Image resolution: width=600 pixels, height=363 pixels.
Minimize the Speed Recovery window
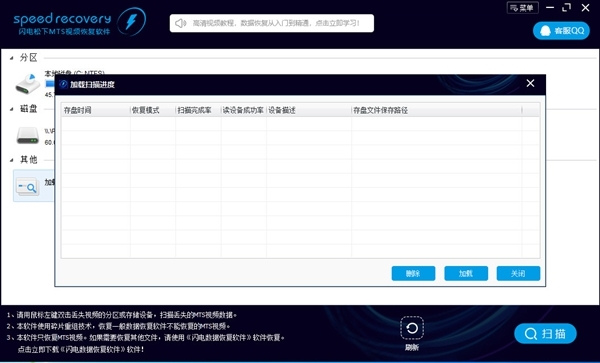point(550,8)
